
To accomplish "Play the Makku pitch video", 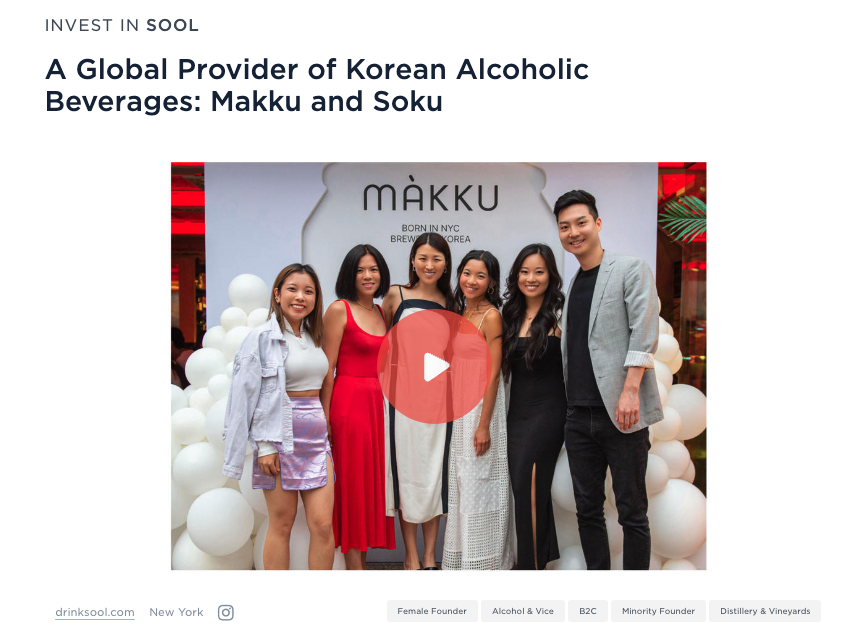I will click(x=434, y=367).
